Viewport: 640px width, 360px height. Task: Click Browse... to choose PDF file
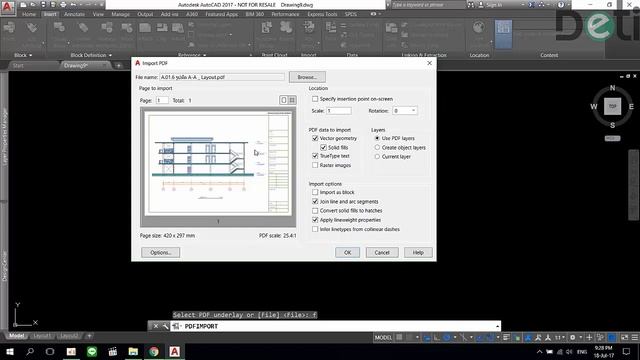coord(307,77)
